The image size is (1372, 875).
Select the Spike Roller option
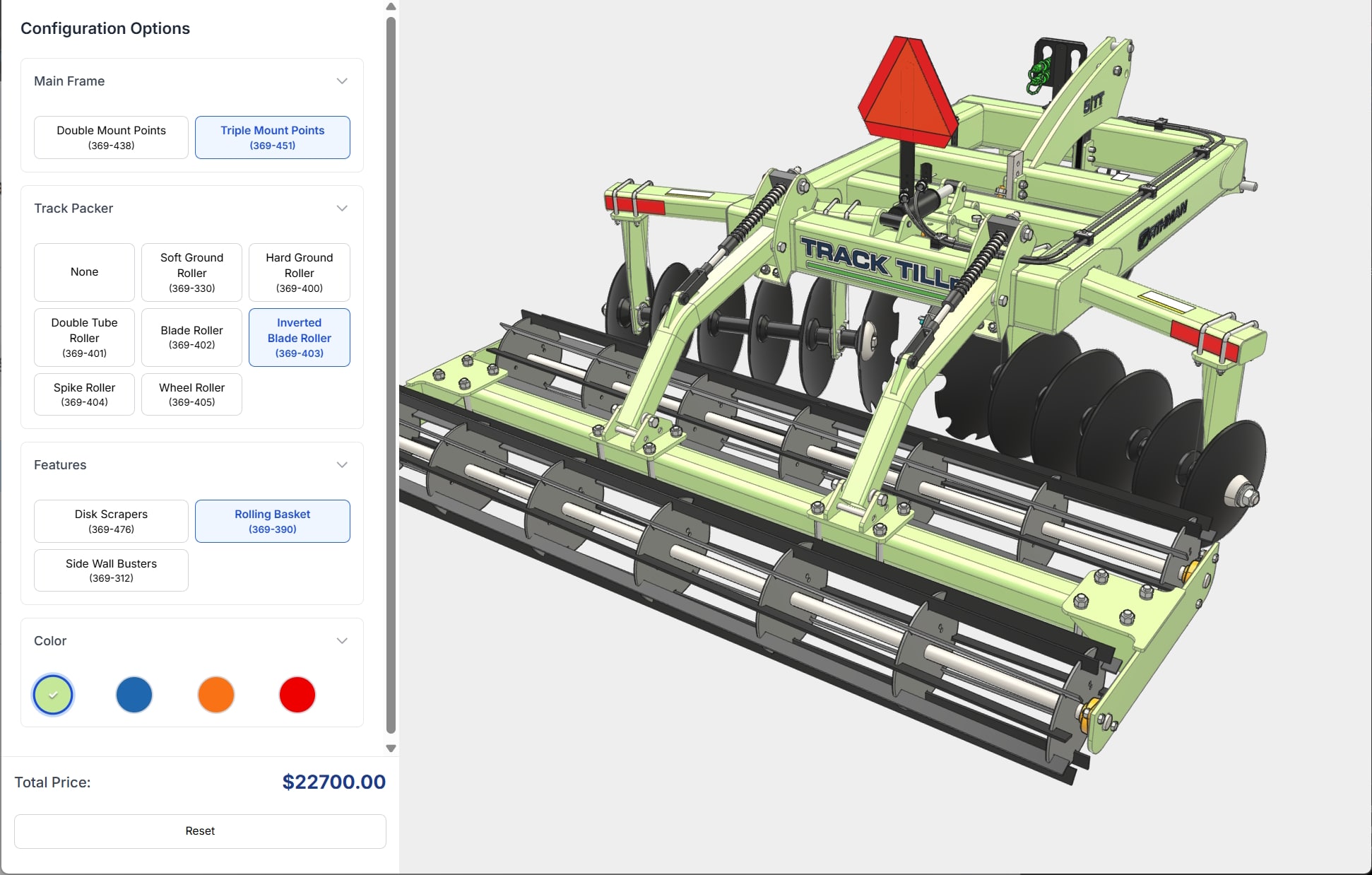point(84,394)
